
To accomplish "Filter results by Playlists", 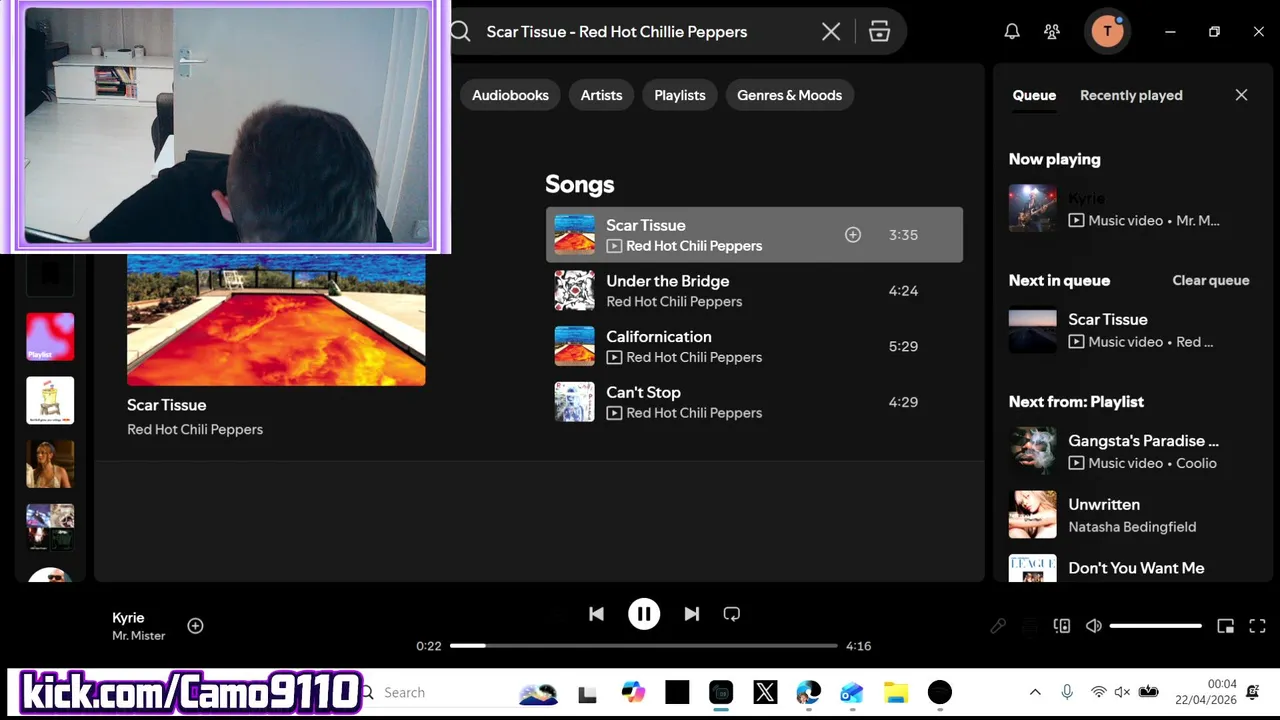I will coord(680,95).
